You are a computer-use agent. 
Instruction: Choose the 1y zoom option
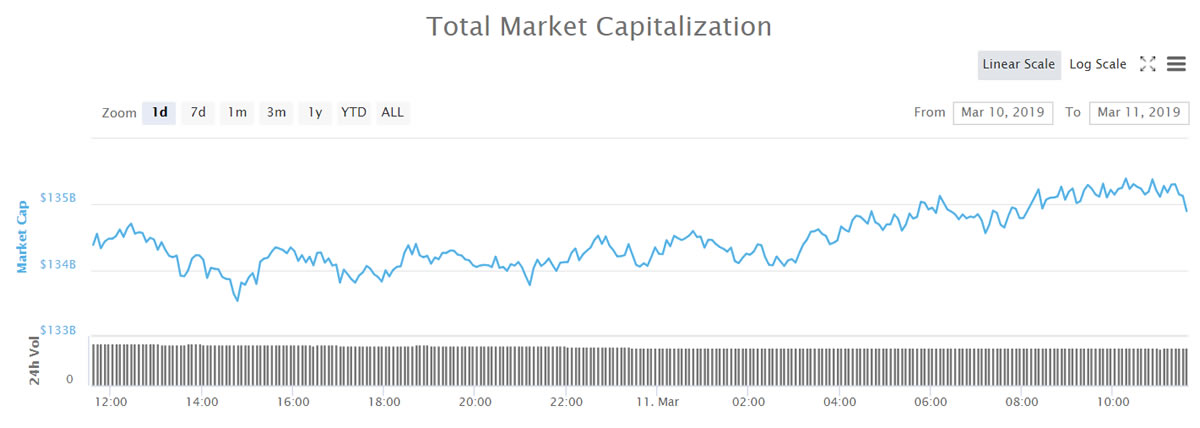pos(315,113)
